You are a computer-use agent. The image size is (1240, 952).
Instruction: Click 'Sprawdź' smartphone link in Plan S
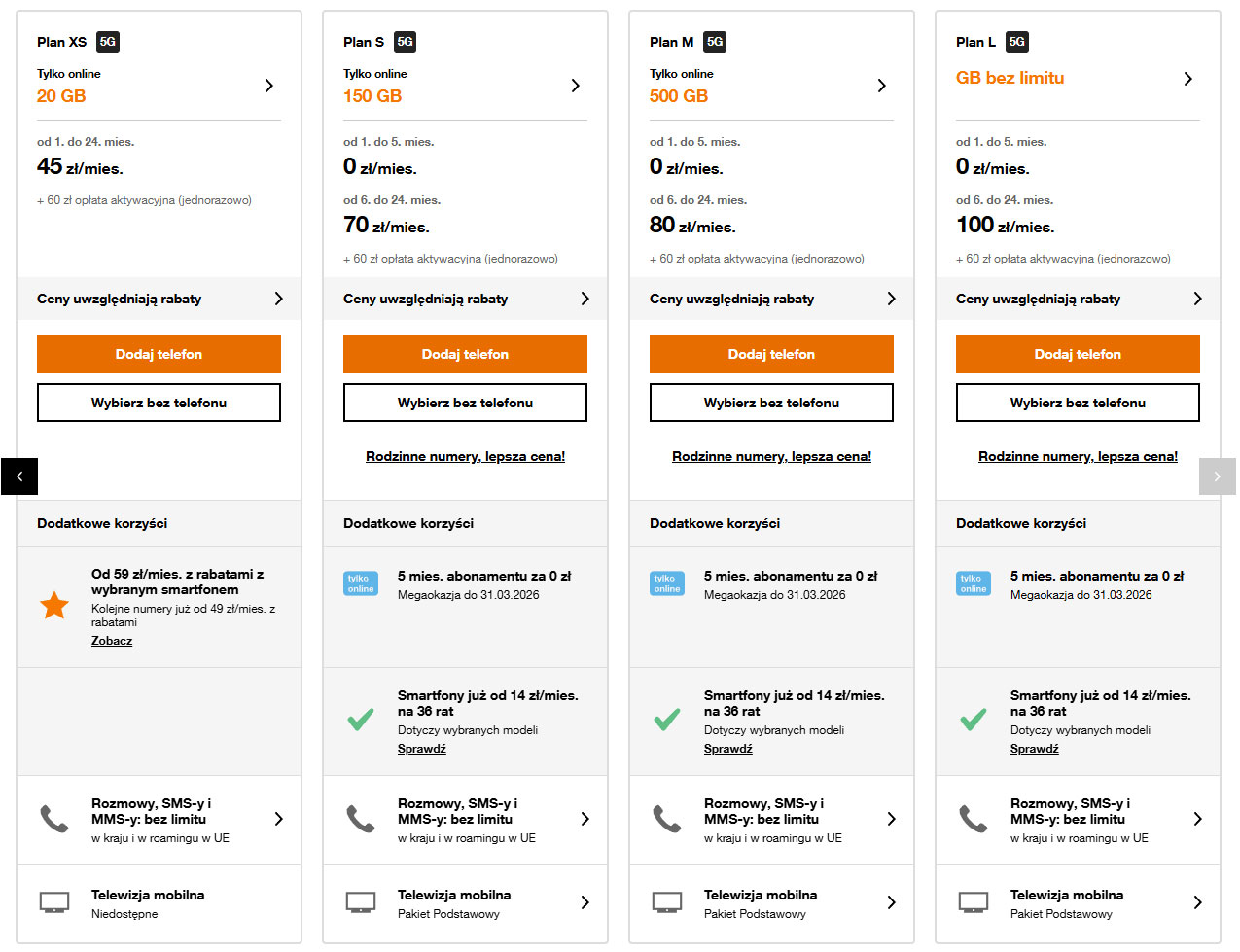coord(422,749)
